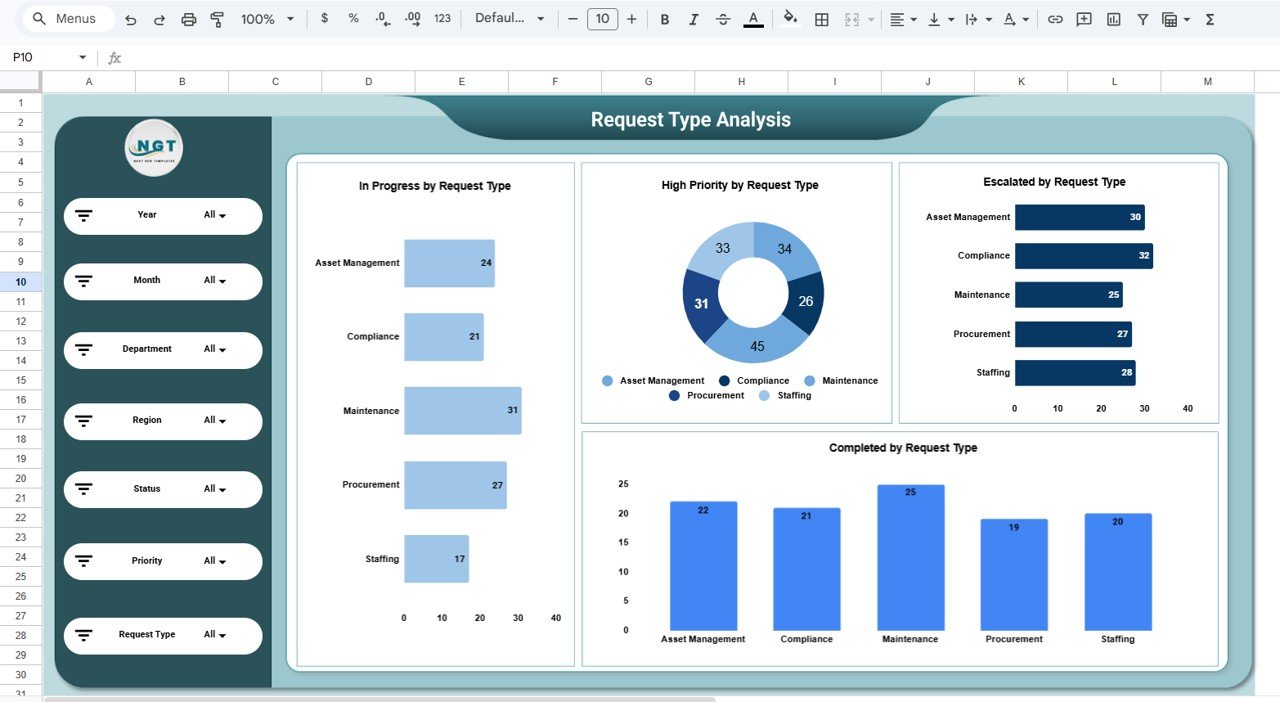
Task: Click the In Progress by Request Type title
Action: [435, 186]
